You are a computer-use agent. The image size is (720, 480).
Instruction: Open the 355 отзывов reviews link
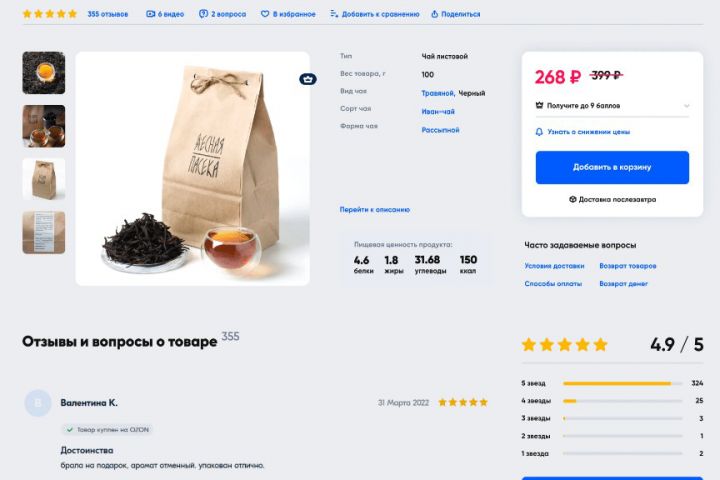pos(108,14)
